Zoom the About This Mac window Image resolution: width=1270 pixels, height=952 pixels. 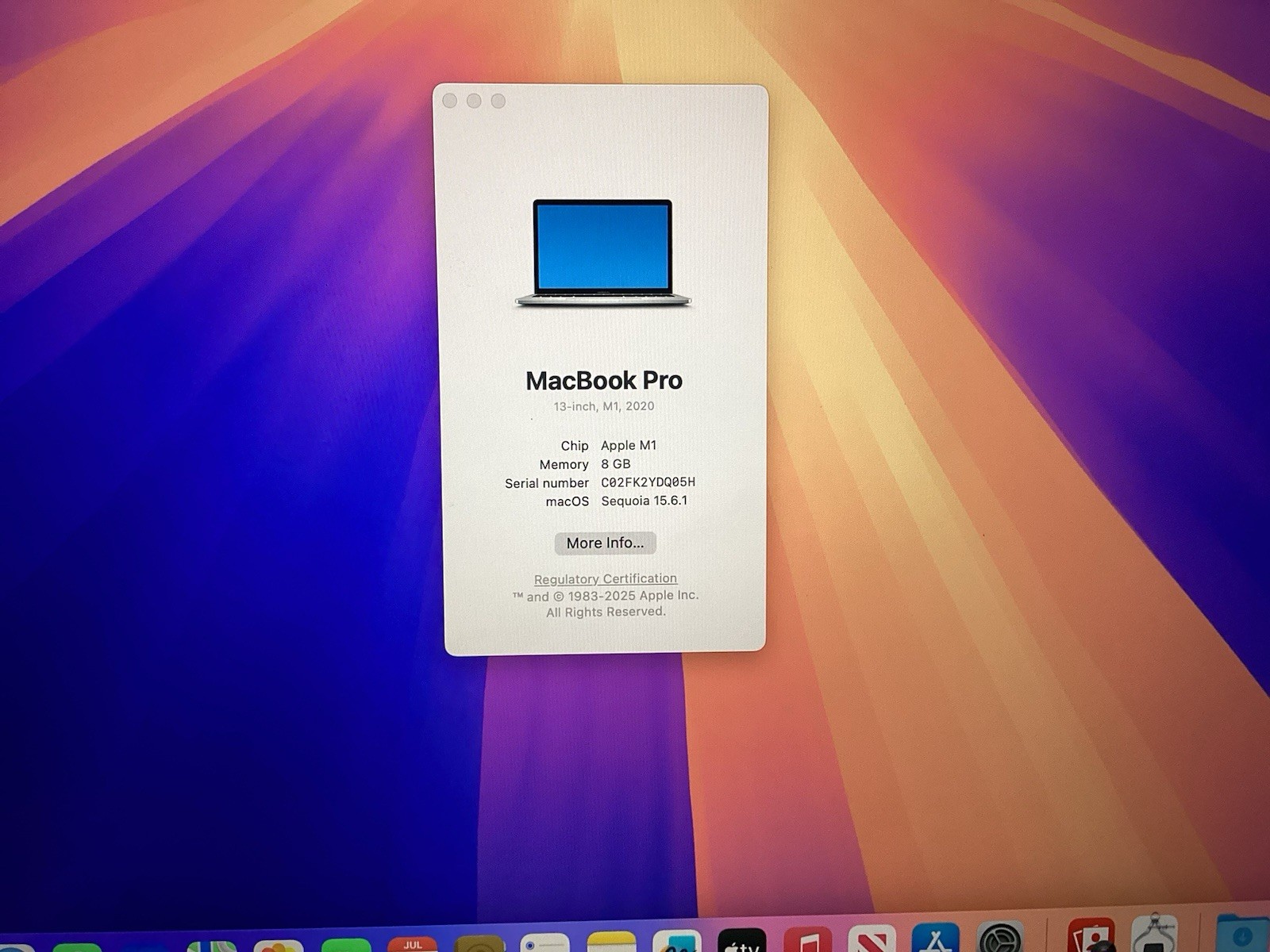click(x=498, y=101)
